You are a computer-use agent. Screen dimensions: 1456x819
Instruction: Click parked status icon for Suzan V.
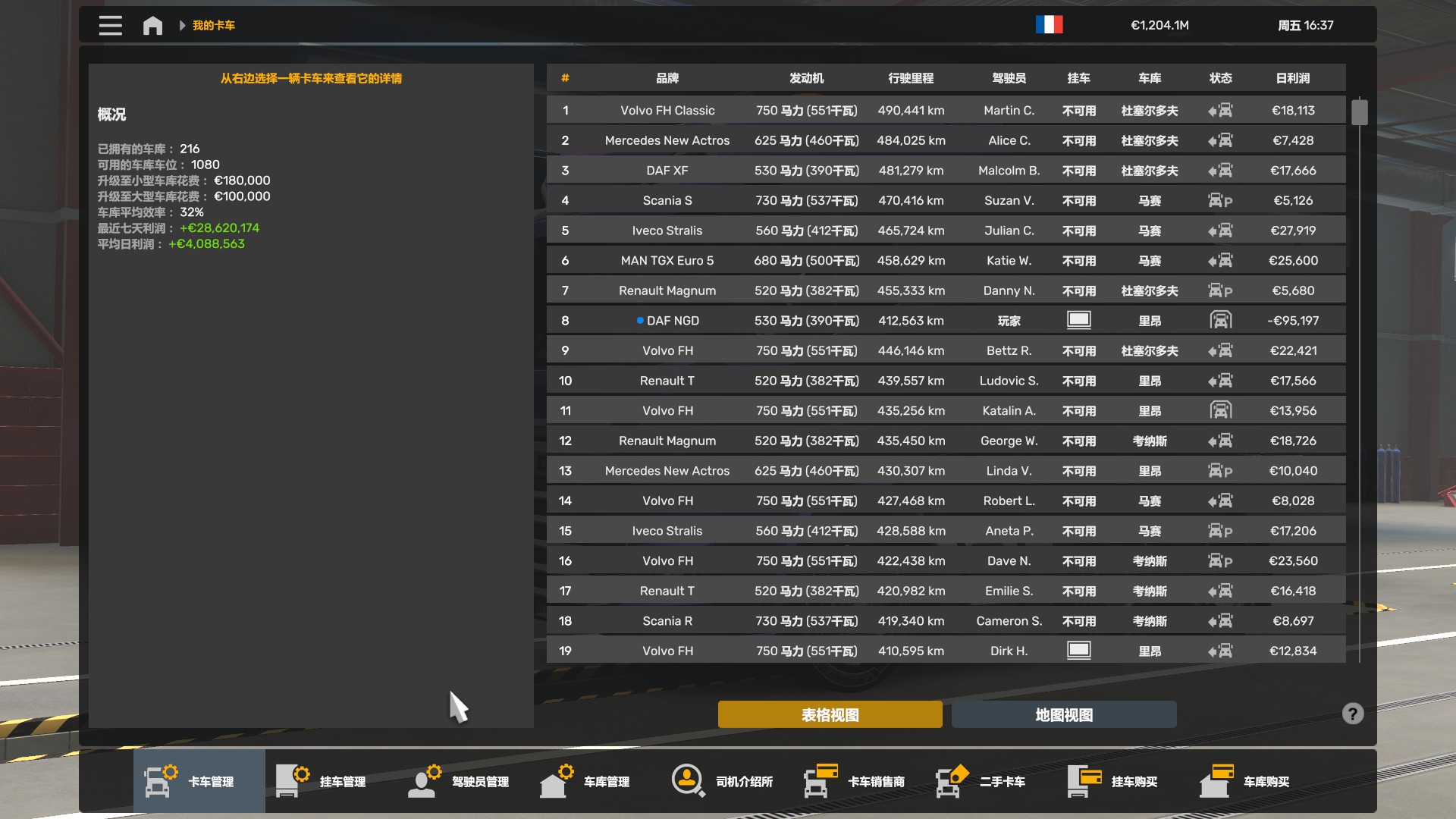[x=1220, y=200]
